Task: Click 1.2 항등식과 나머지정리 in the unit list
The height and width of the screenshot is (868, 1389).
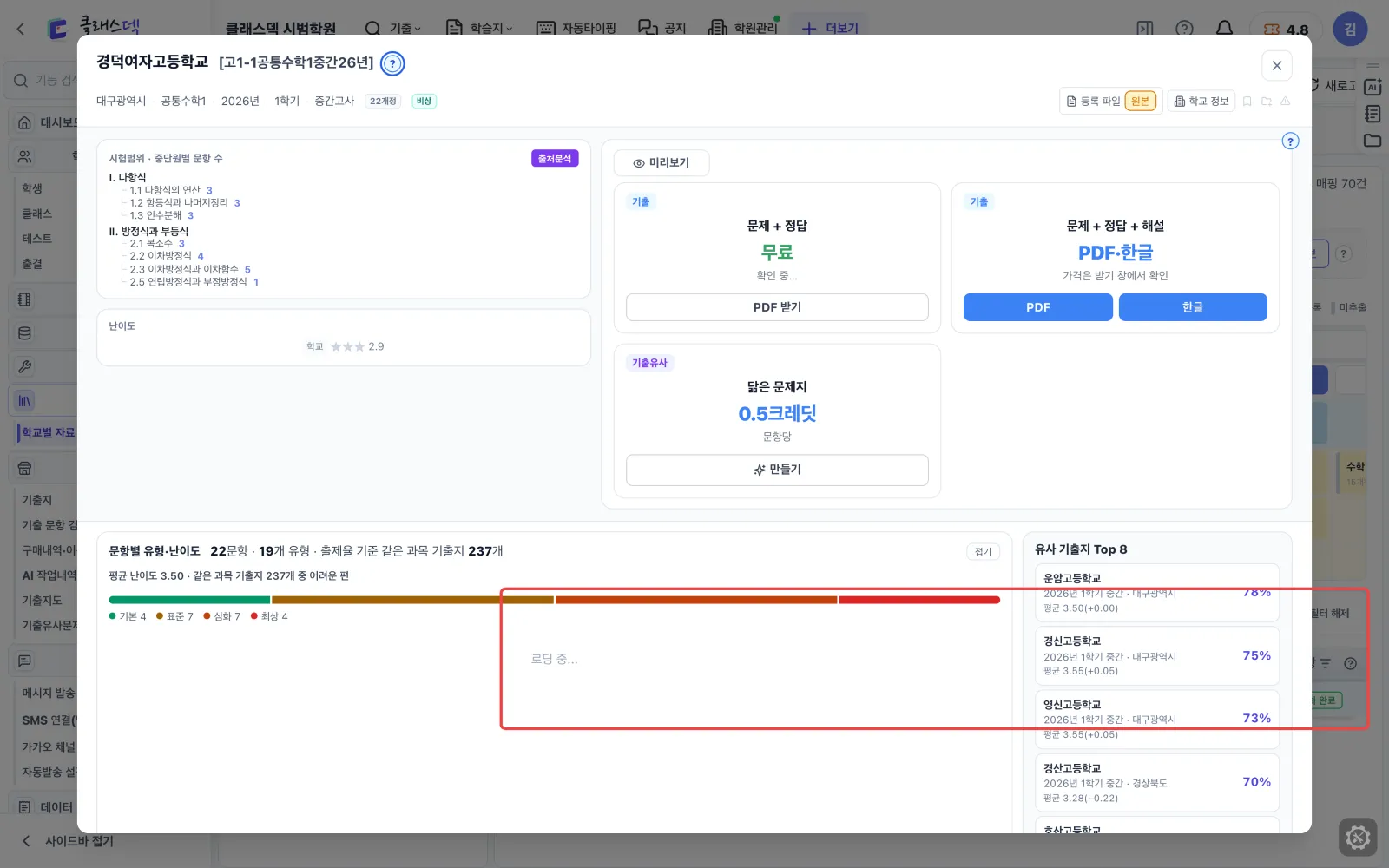Action: click(x=185, y=203)
